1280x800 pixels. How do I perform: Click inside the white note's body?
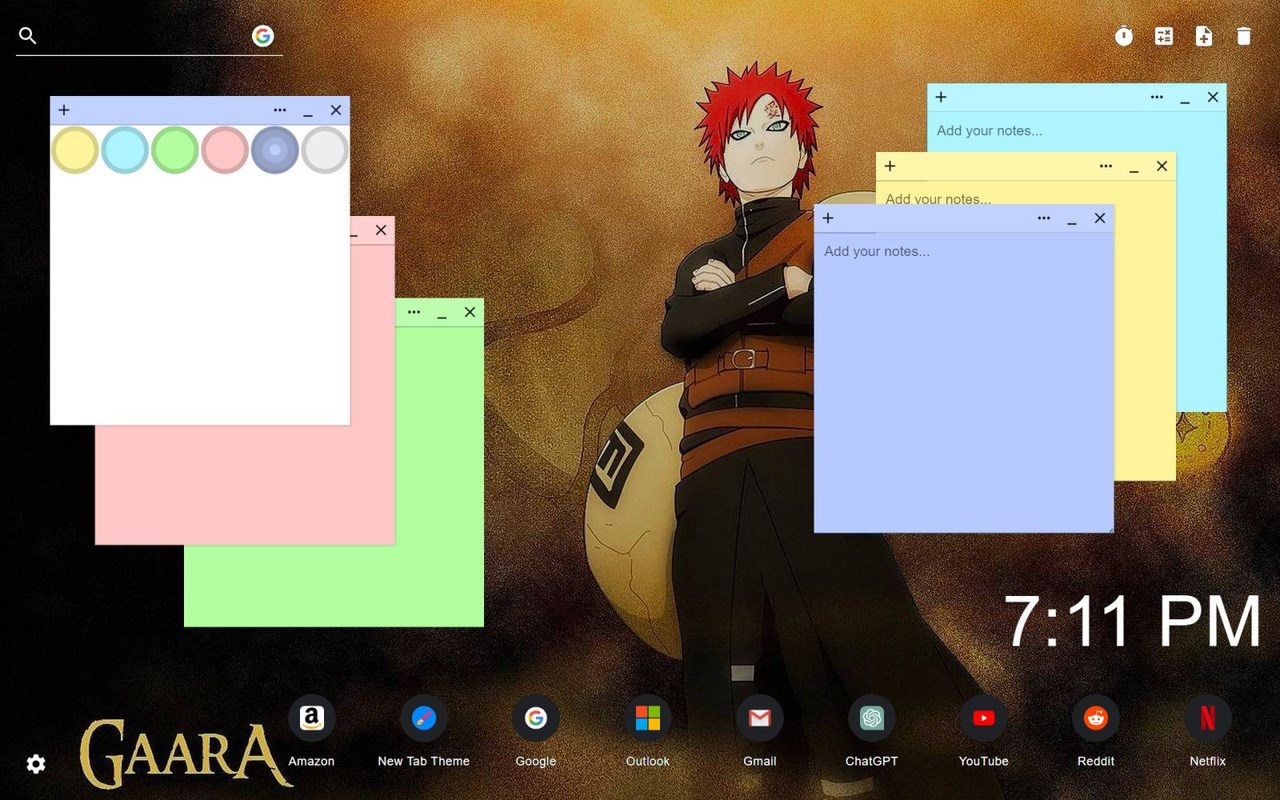pyautogui.click(x=200, y=300)
